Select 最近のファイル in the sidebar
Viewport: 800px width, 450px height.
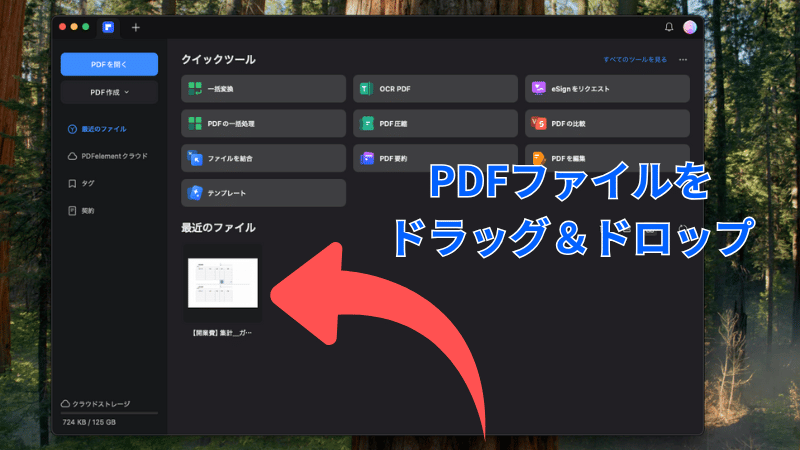104,129
